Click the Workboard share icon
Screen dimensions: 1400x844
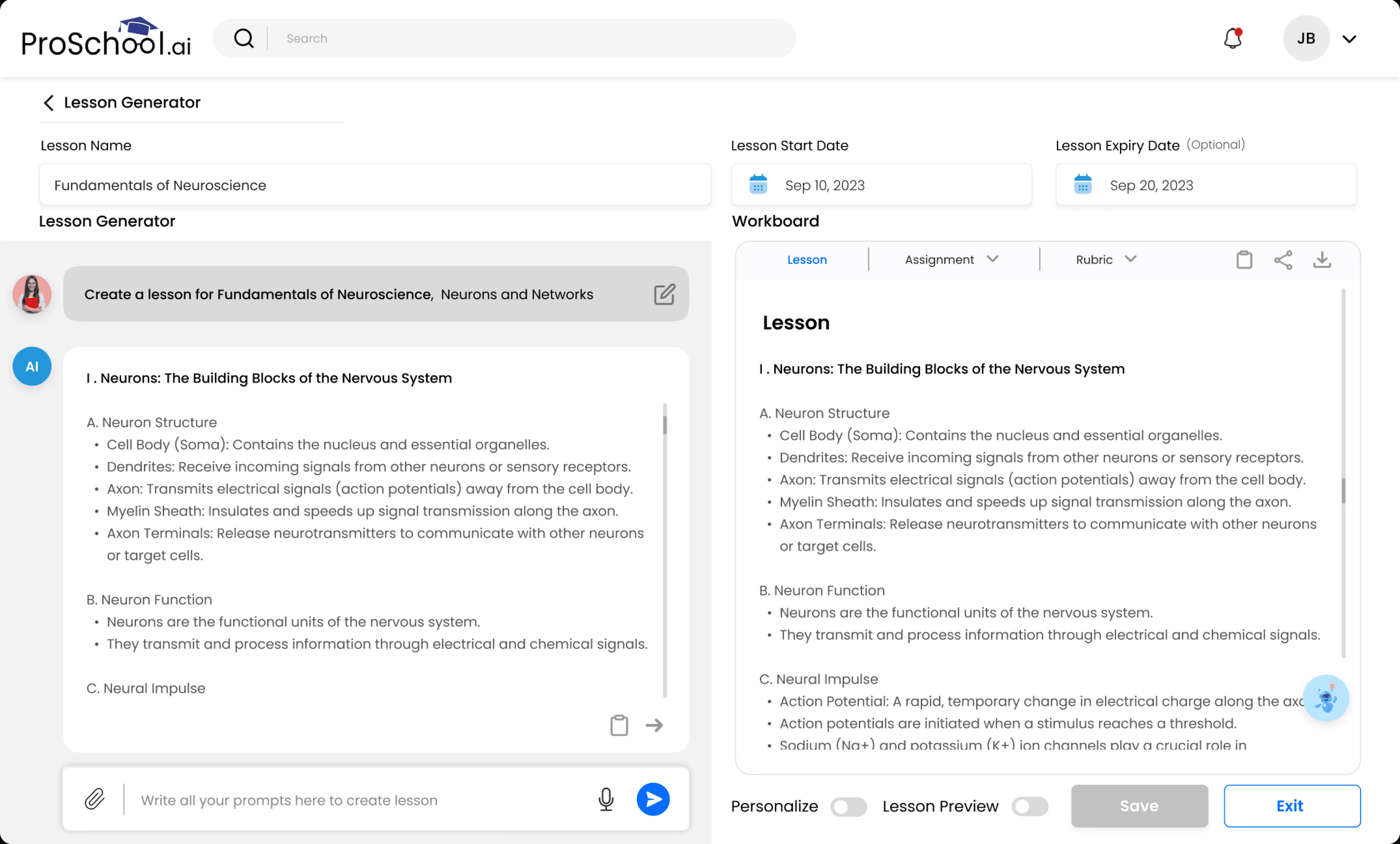[x=1283, y=260]
